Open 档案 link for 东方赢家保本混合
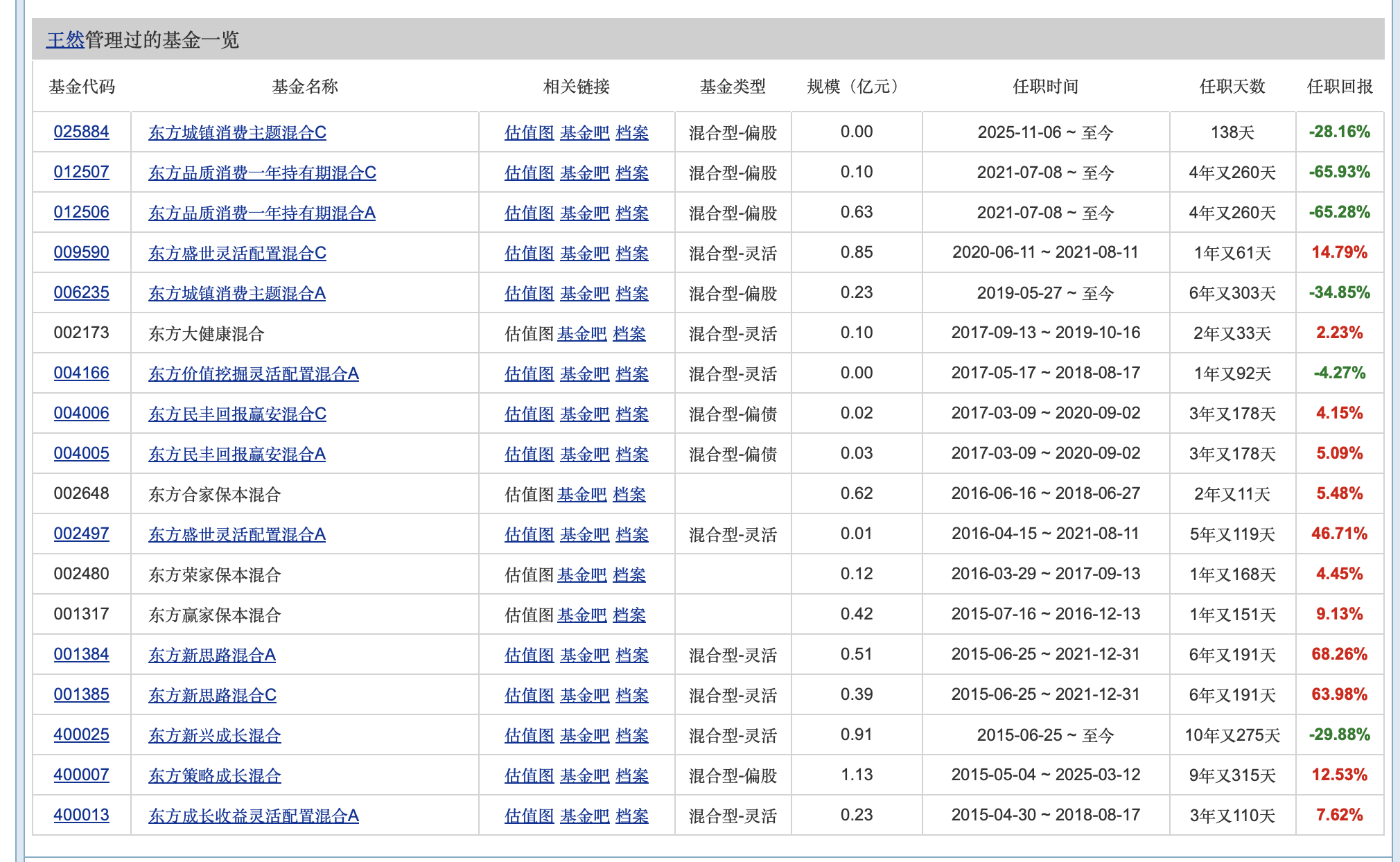Image resolution: width=1400 pixels, height=862 pixels. point(629,615)
